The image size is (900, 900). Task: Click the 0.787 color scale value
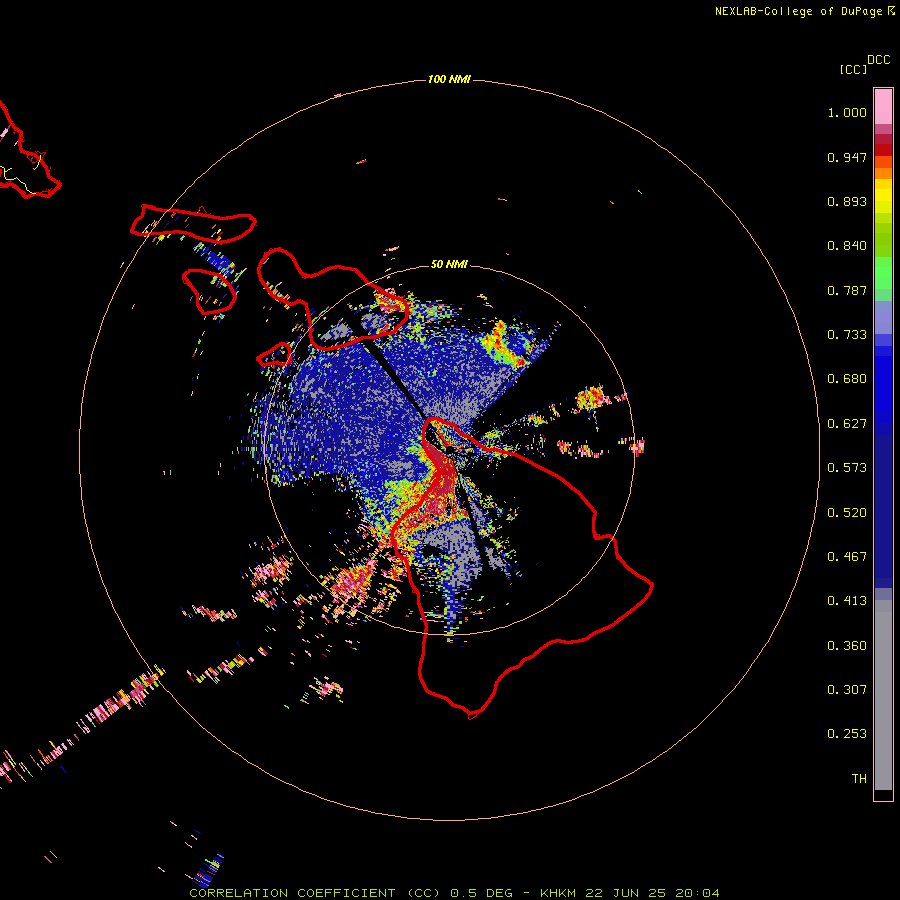coord(847,290)
